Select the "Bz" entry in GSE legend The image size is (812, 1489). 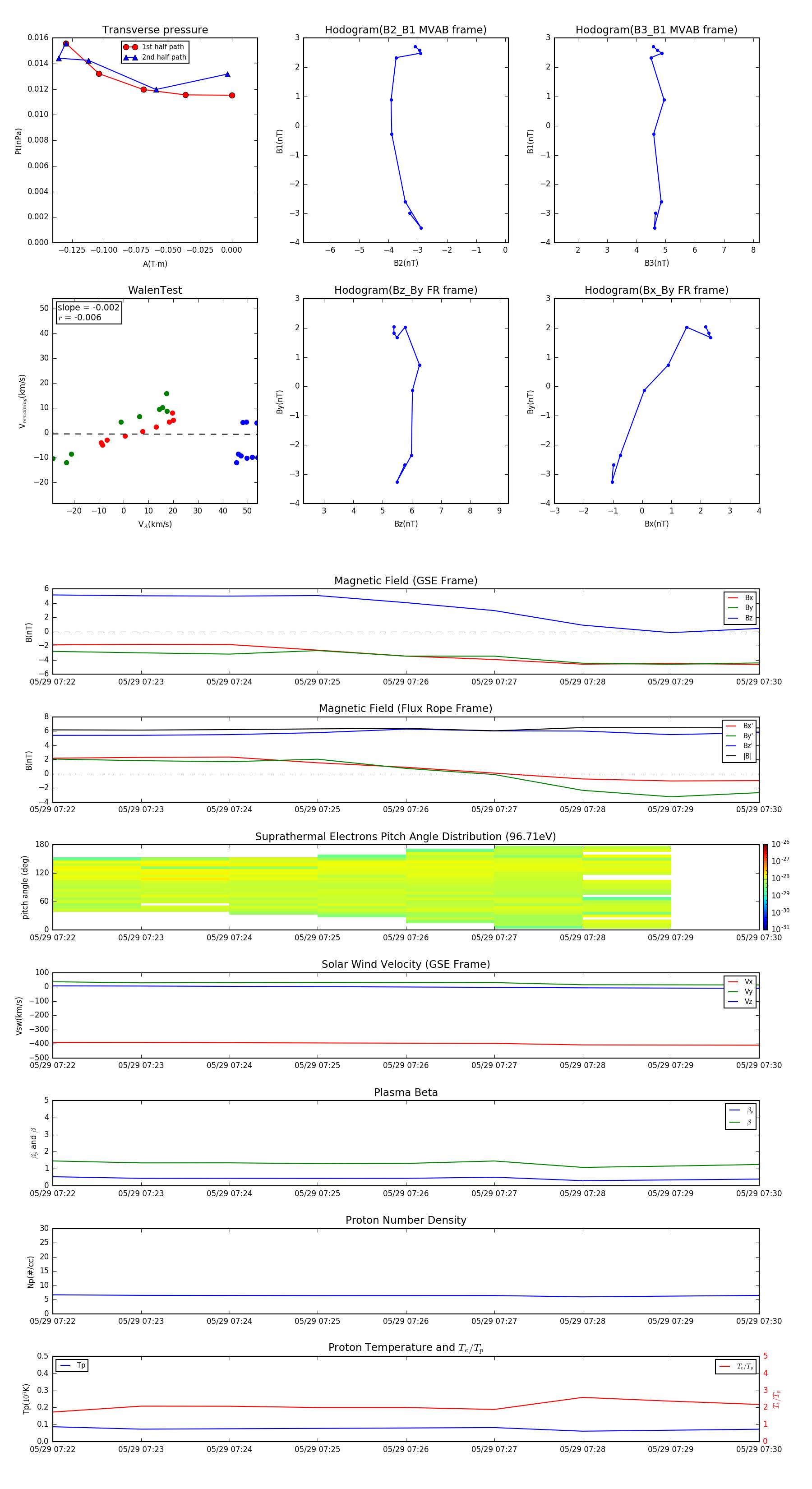(x=740, y=618)
